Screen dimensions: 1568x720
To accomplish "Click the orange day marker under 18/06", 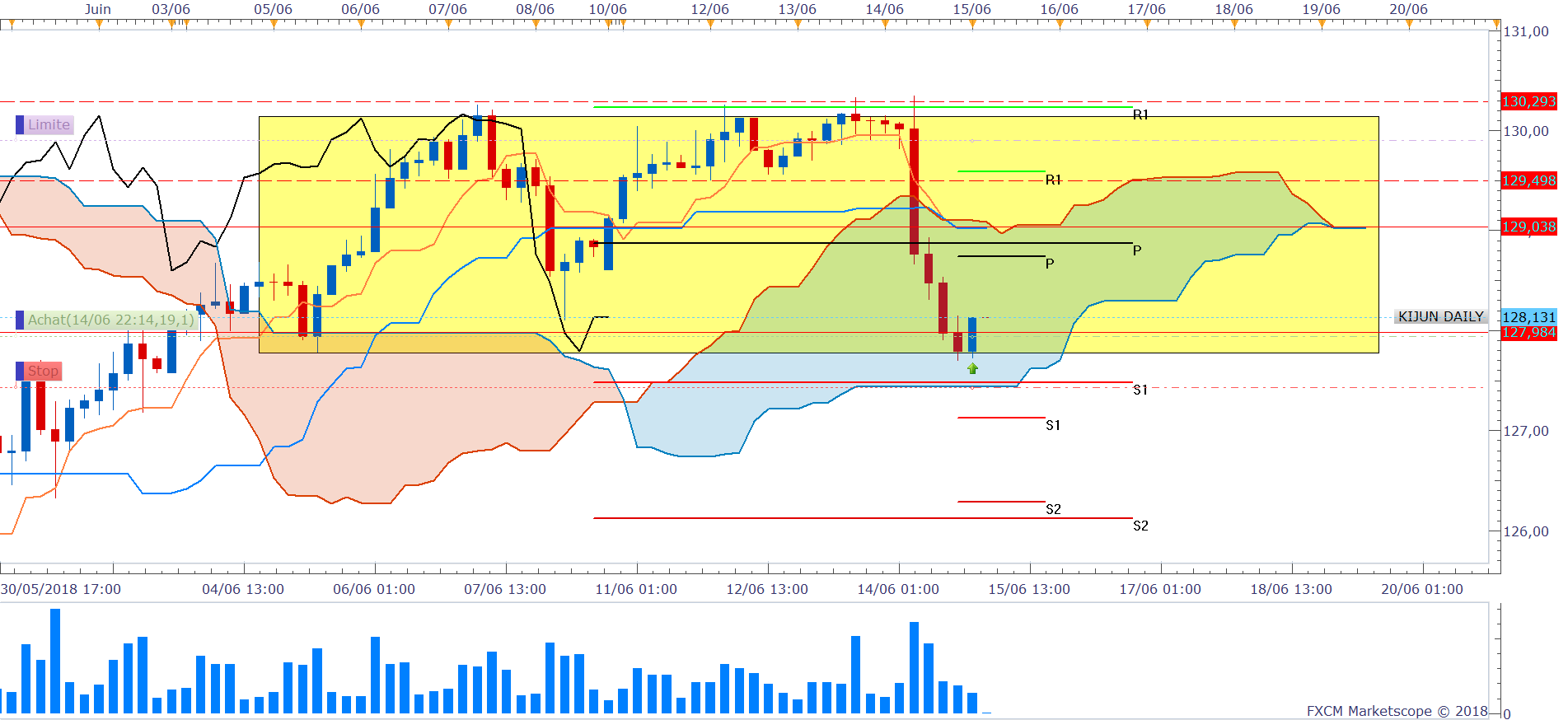I will [x=1234, y=24].
